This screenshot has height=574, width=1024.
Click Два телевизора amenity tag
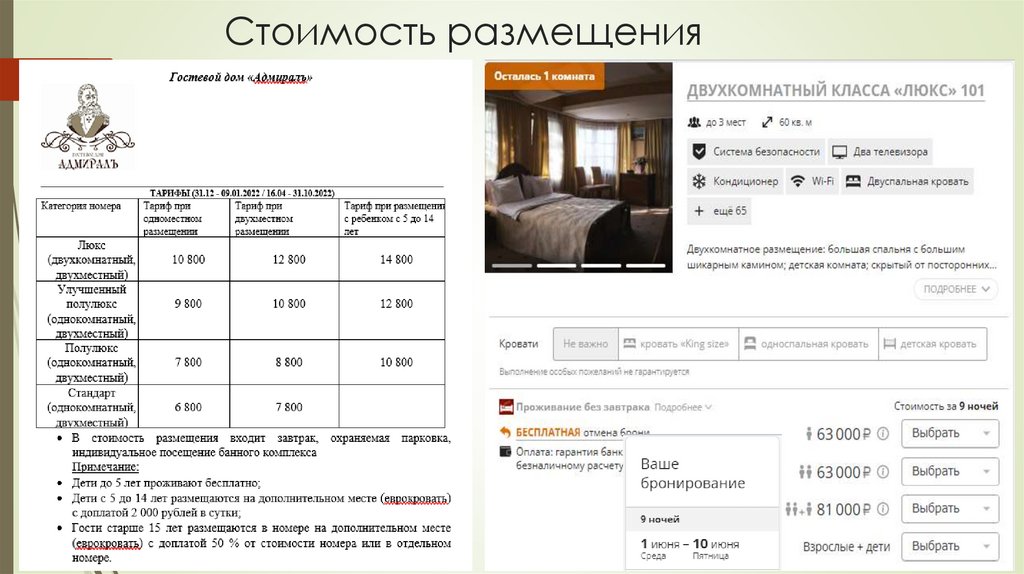coord(880,151)
